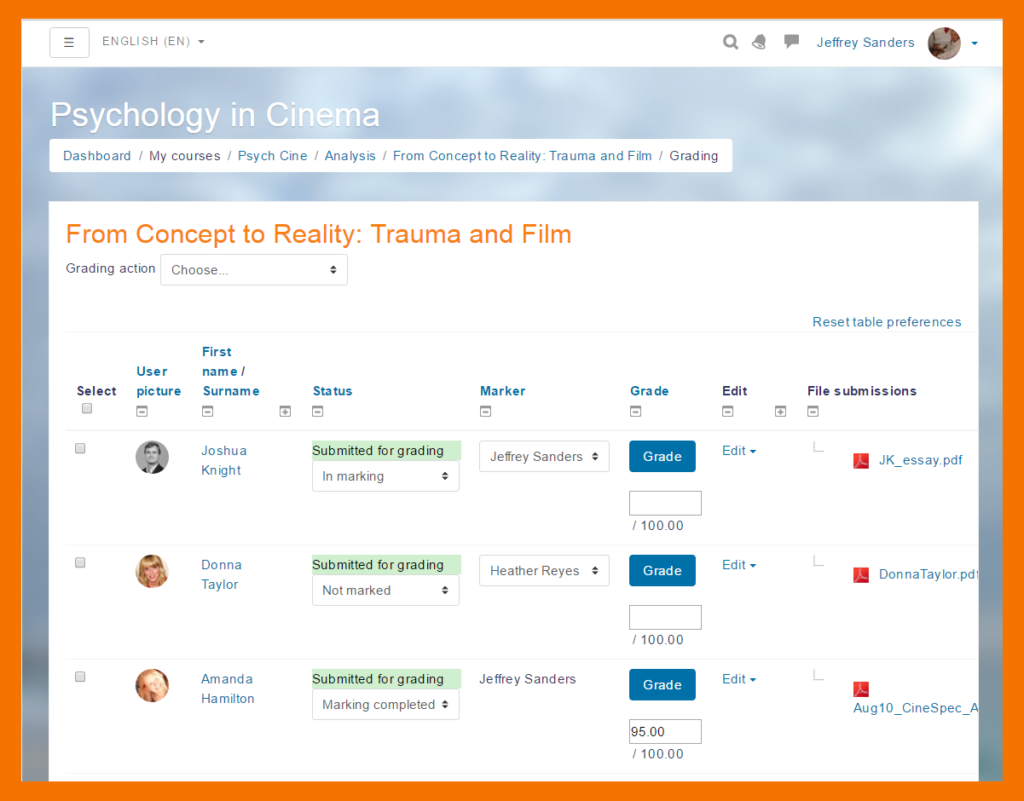Click the PDF icon beside Aug10_CineSpec file
The image size is (1024, 801).
(861, 691)
